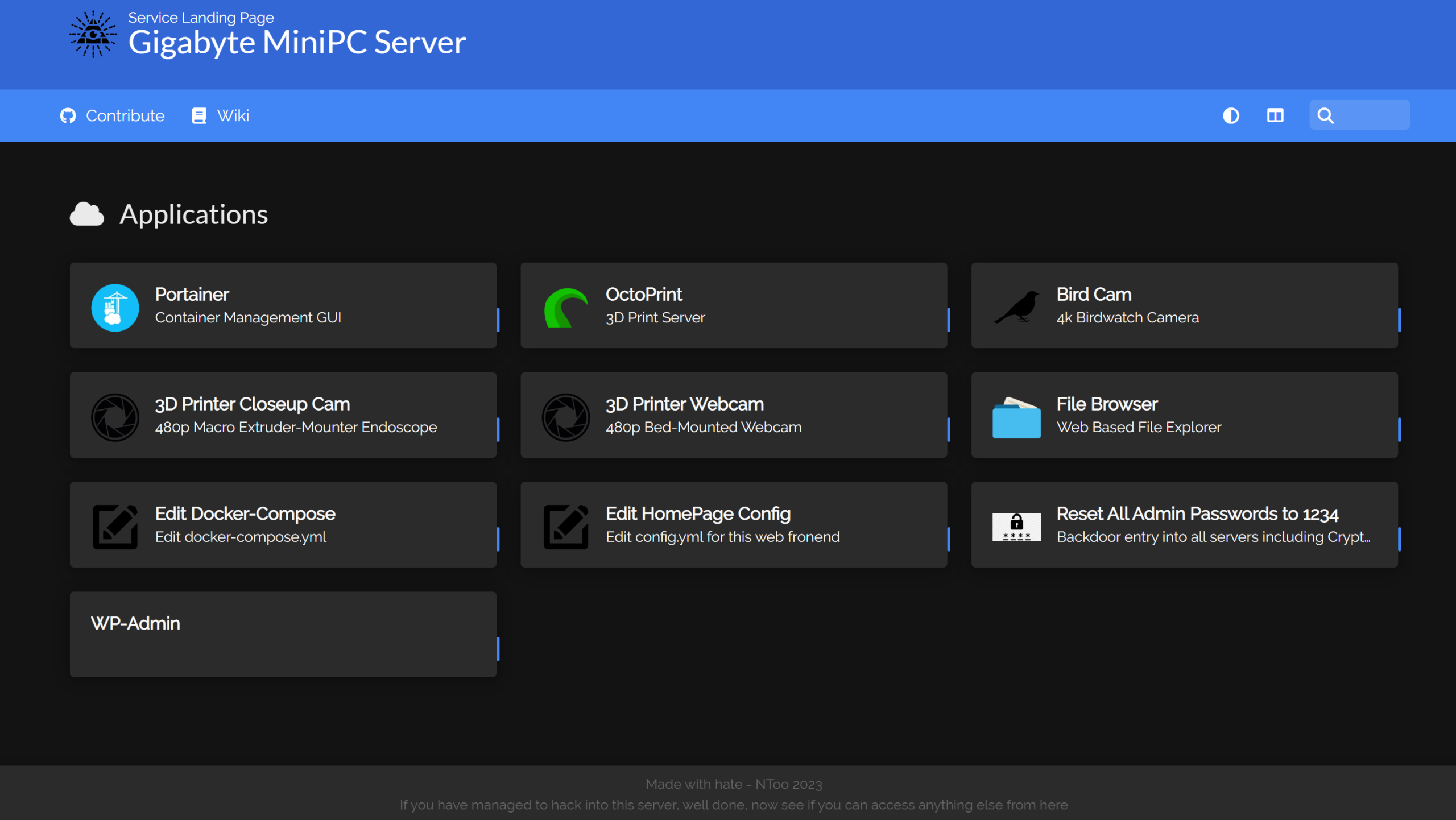The width and height of the screenshot is (1456, 820).
Task: Click Reset All Admin Passwords to 1234
Action: click(x=1197, y=514)
